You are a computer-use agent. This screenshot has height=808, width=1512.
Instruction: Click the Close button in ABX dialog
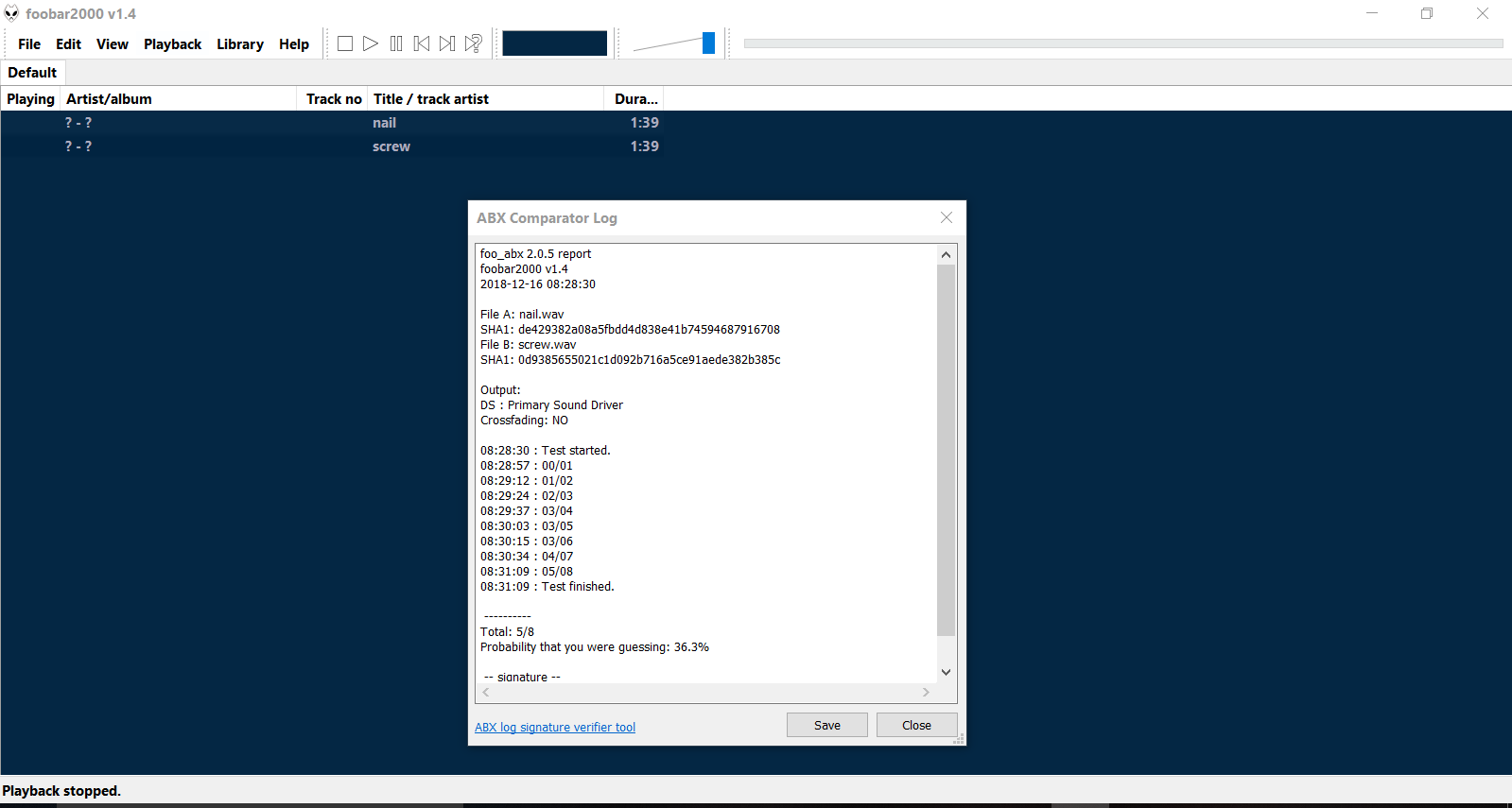(x=916, y=725)
